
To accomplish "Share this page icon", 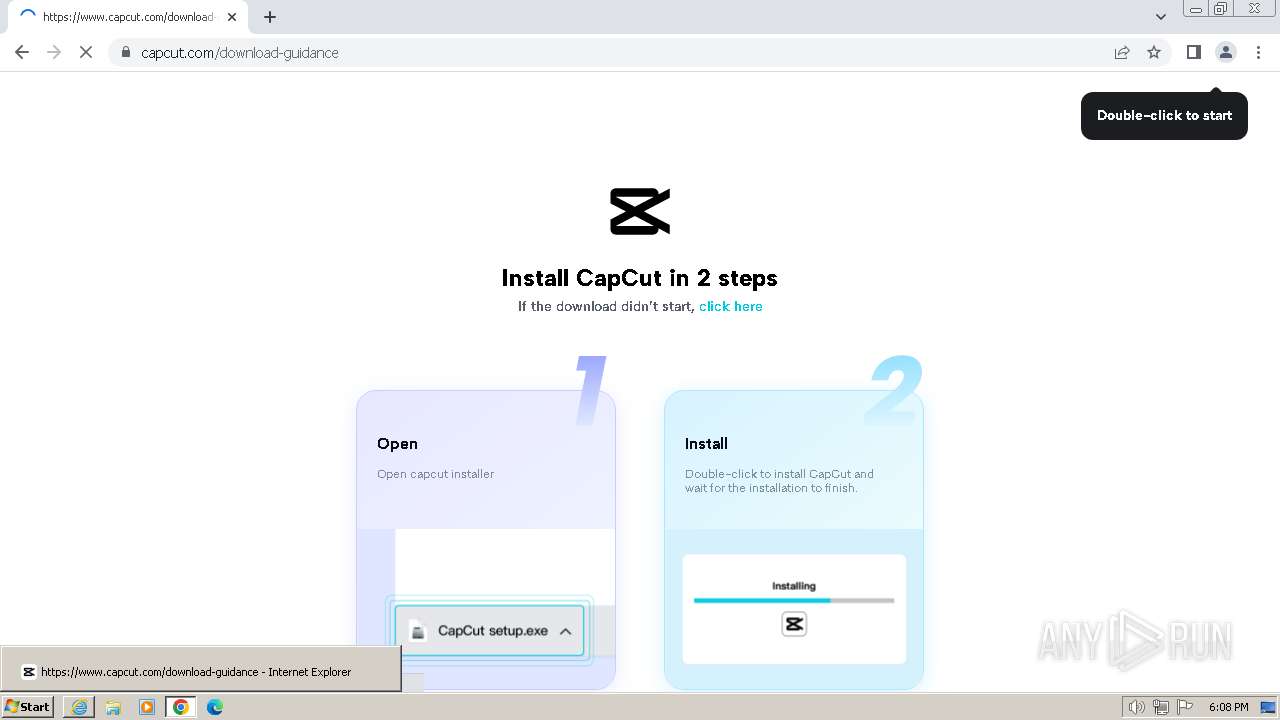I will tap(1122, 52).
